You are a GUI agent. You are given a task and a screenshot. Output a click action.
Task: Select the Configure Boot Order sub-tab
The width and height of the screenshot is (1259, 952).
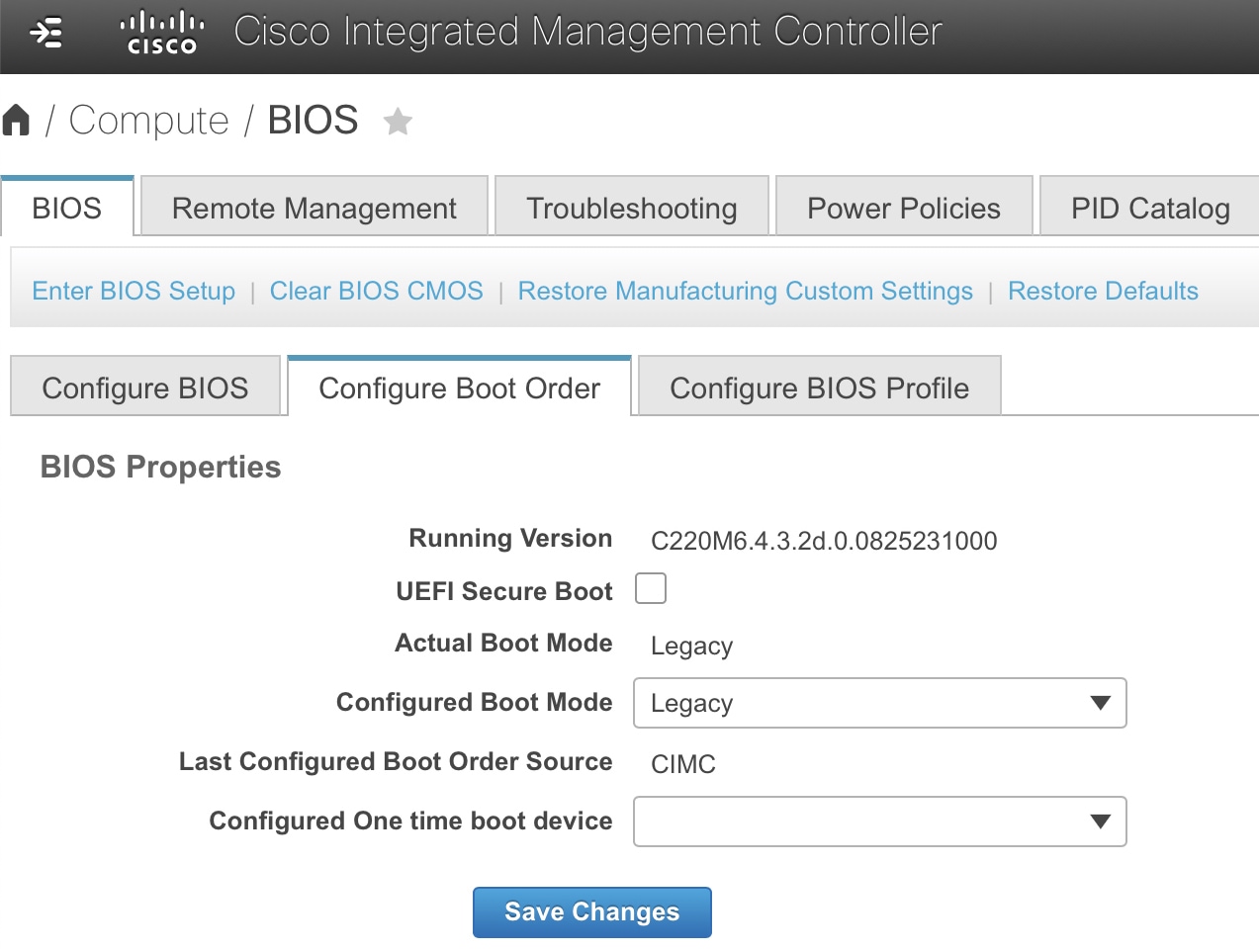click(x=459, y=388)
